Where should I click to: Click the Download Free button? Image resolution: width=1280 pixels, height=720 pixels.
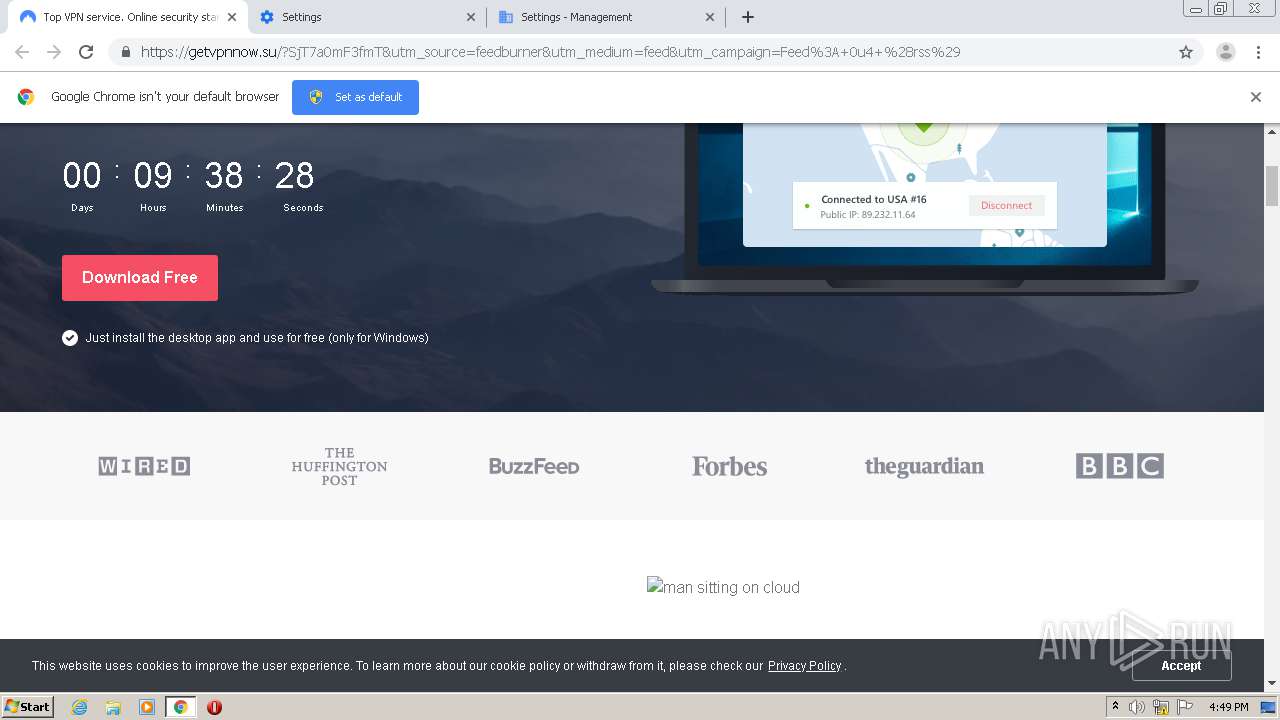[x=140, y=277]
